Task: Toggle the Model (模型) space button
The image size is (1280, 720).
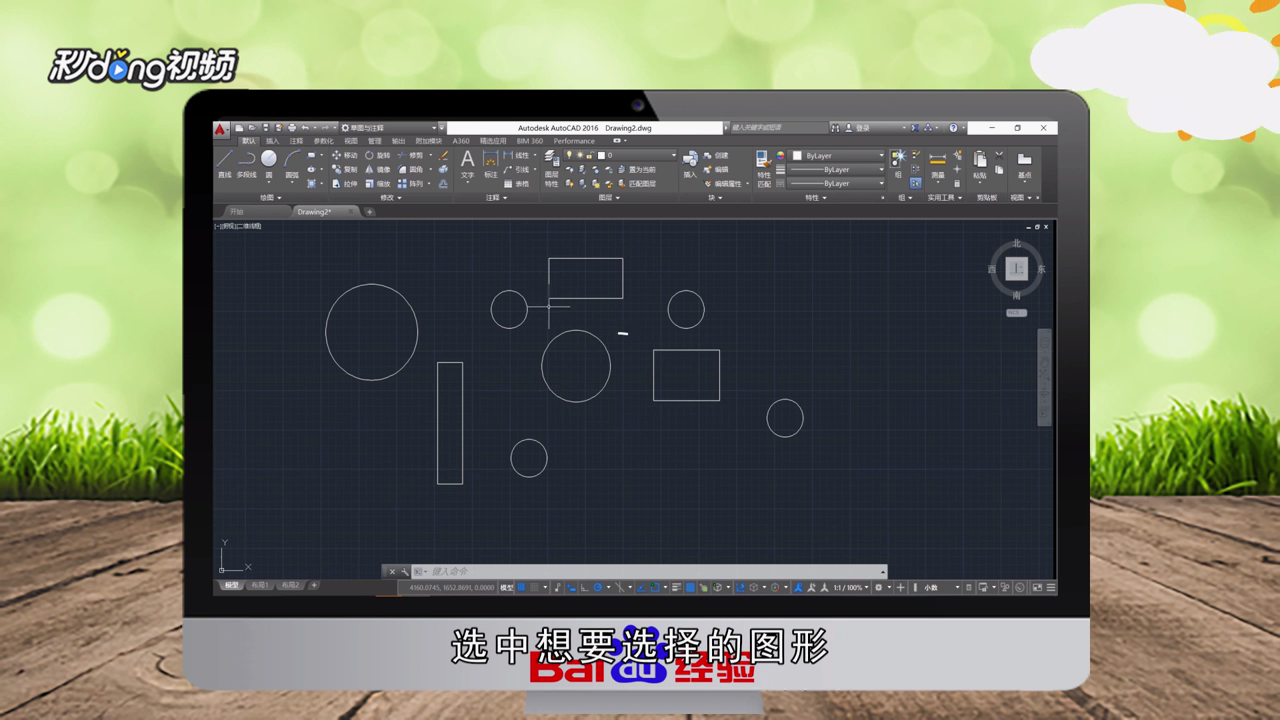Action: 506,587
